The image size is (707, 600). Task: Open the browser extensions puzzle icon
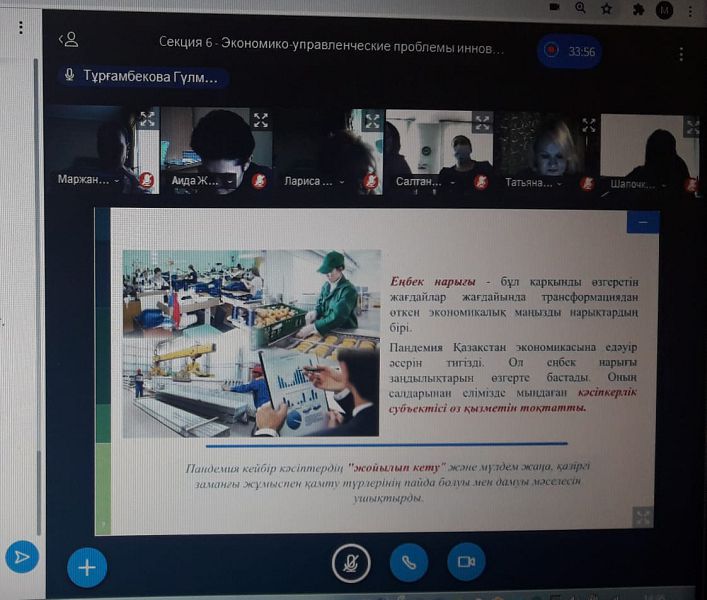(x=639, y=8)
